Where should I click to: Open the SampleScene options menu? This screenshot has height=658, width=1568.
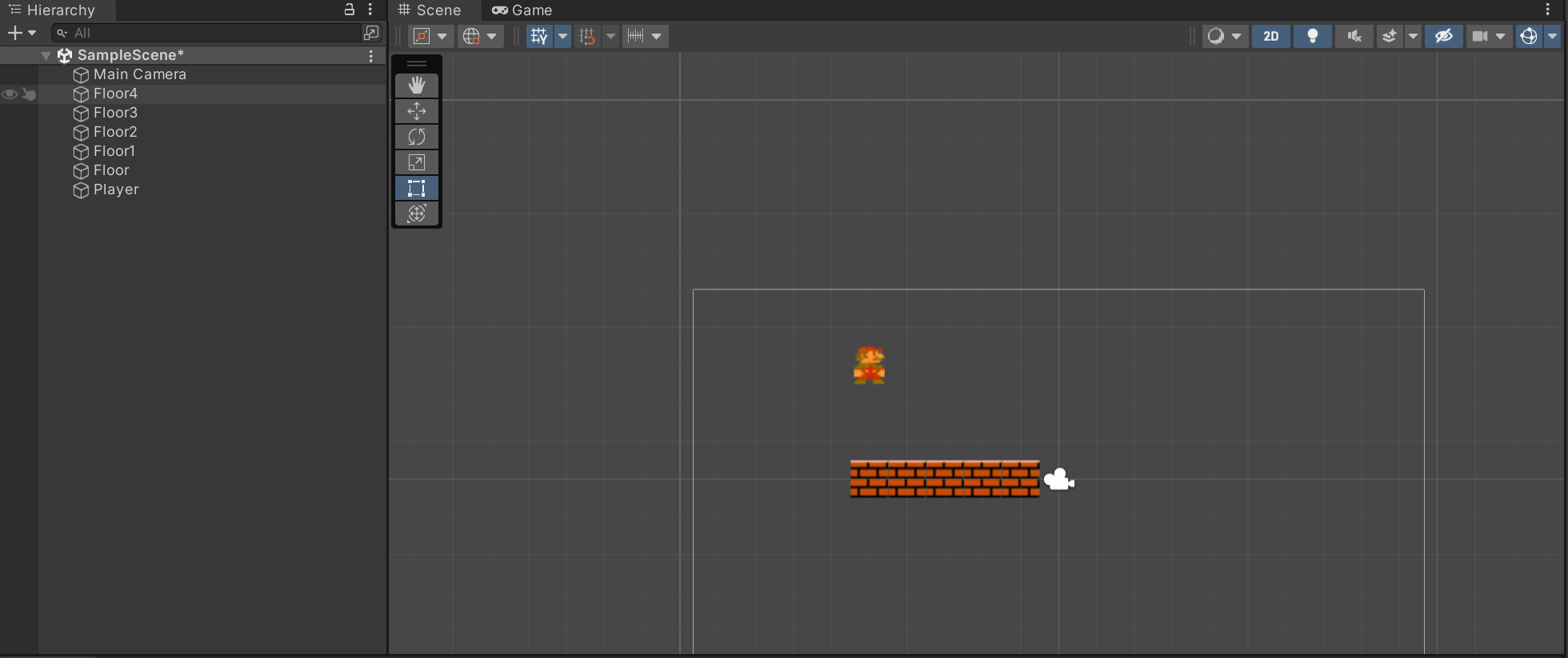coord(371,56)
